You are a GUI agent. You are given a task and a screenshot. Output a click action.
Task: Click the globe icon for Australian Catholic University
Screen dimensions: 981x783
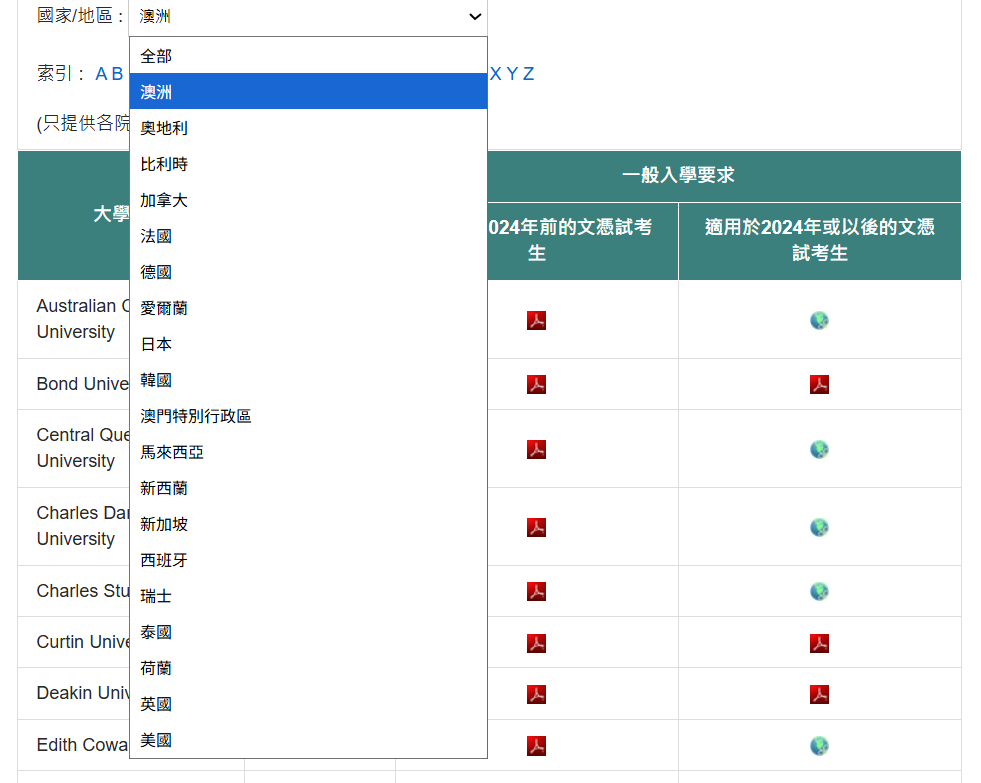coord(818,320)
